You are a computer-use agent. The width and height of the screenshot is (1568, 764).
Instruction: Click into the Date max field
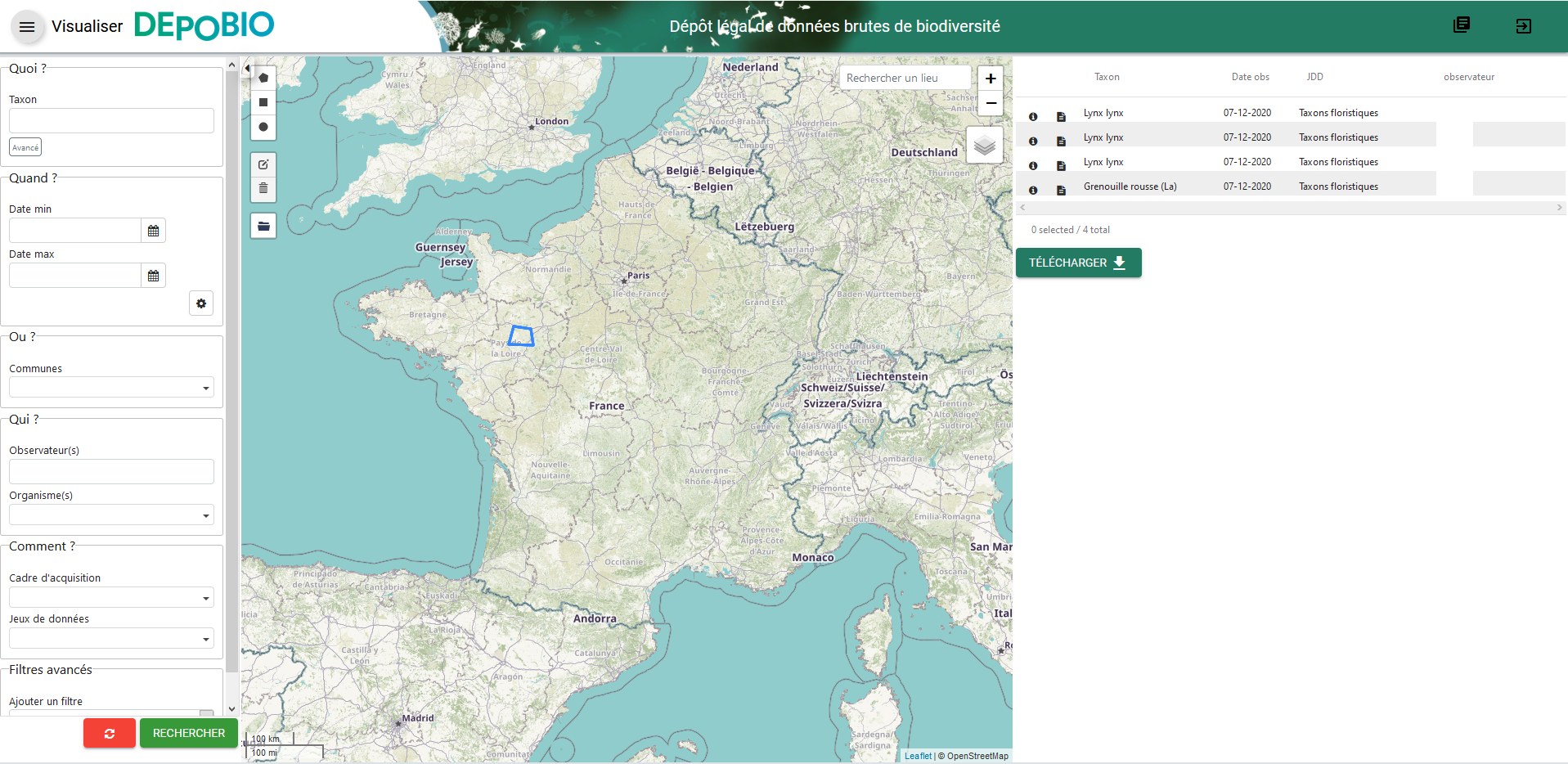[75, 276]
